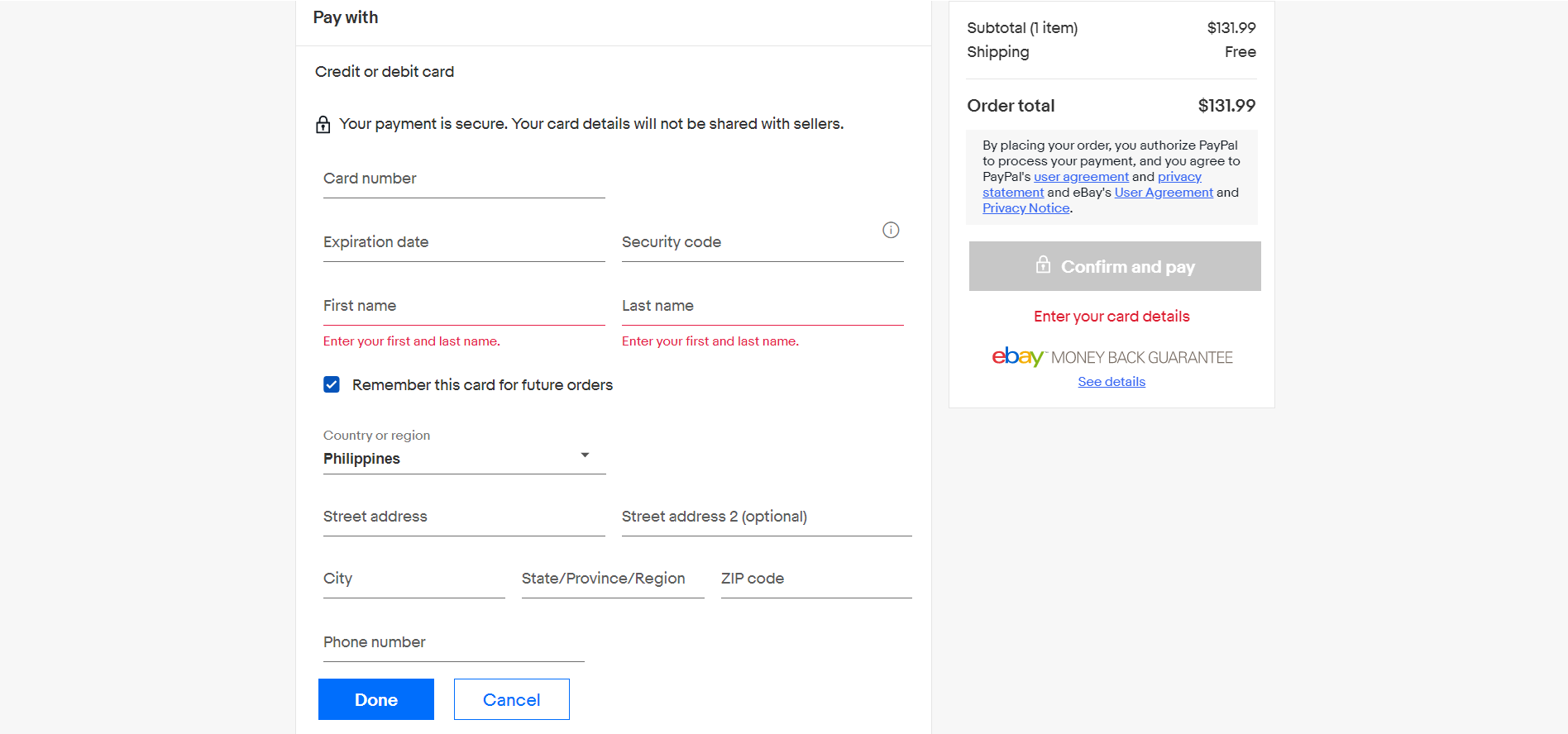Click the ZIP code field

point(815,579)
